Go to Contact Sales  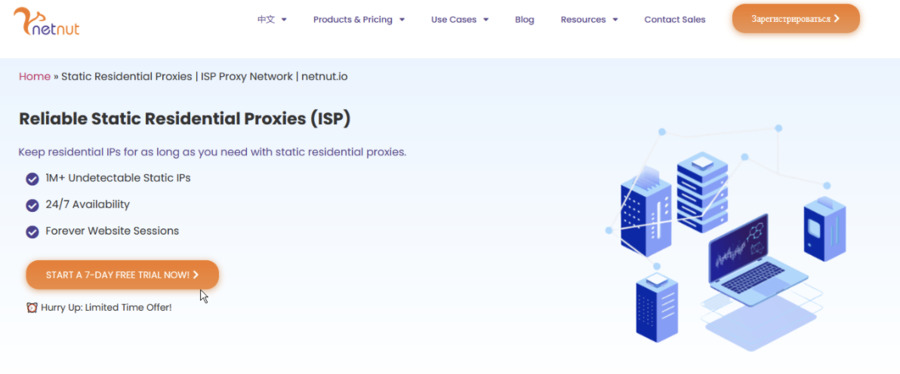pyautogui.click(x=674, y=20)
